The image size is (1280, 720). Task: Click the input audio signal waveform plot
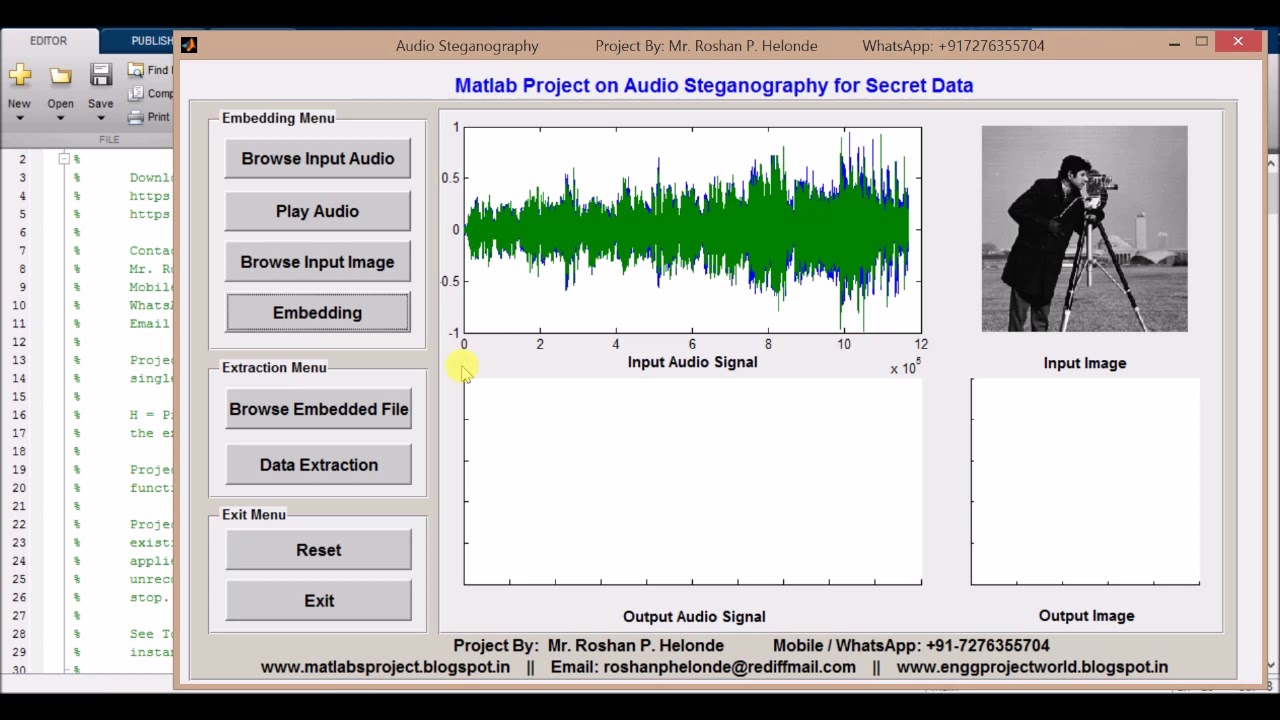click(692, 230)
